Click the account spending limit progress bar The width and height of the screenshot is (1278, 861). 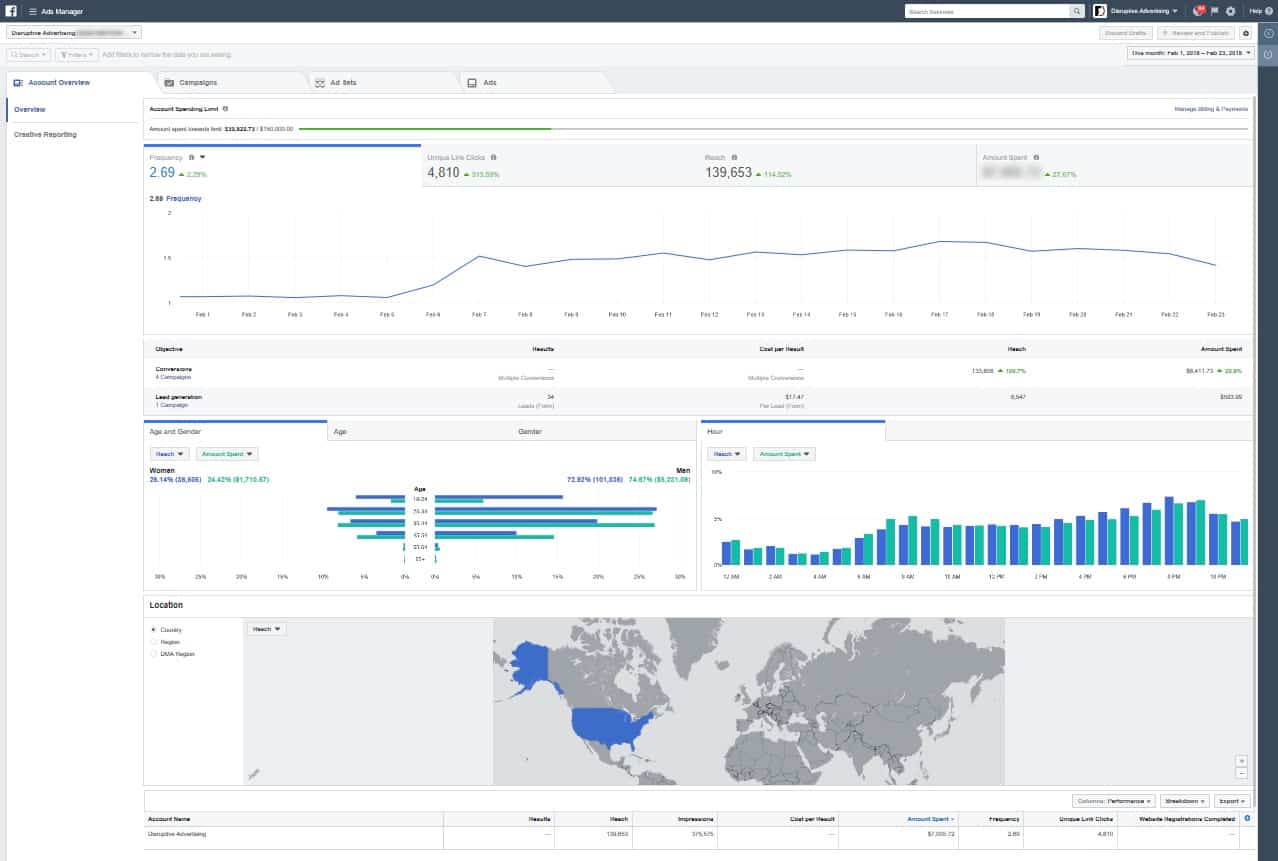pos(772,128)
